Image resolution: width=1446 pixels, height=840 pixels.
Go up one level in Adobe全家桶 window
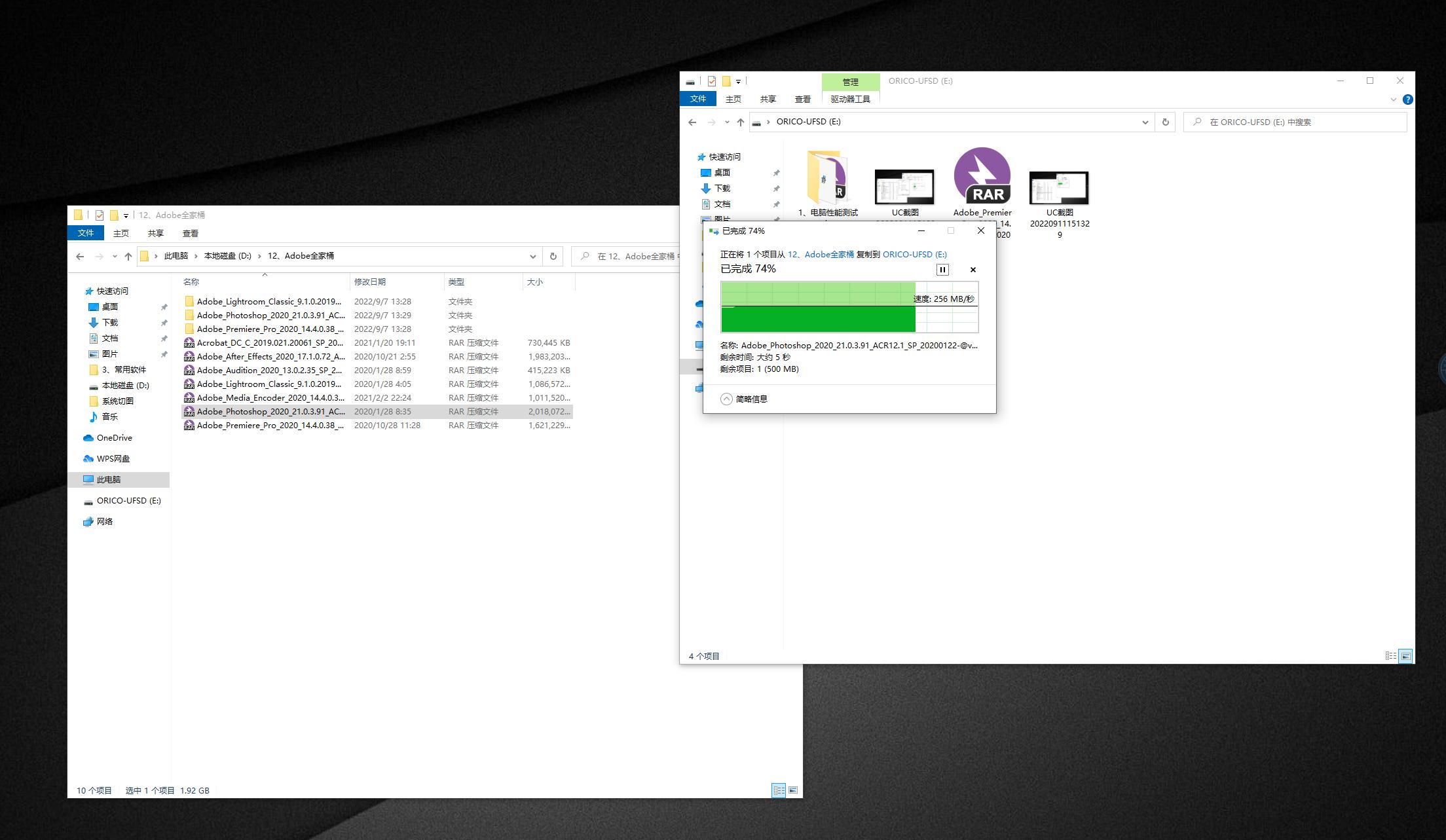coord(128,256)
